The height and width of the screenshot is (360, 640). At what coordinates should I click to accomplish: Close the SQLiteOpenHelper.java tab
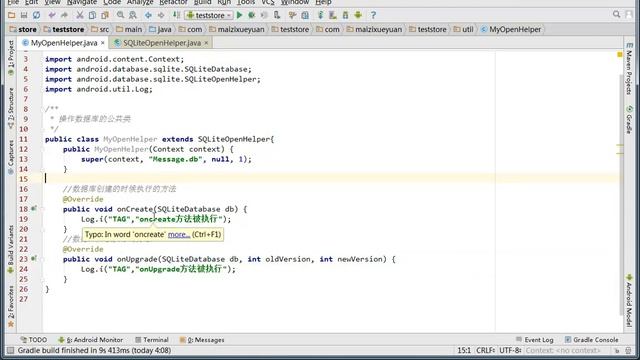pos(207,43)
